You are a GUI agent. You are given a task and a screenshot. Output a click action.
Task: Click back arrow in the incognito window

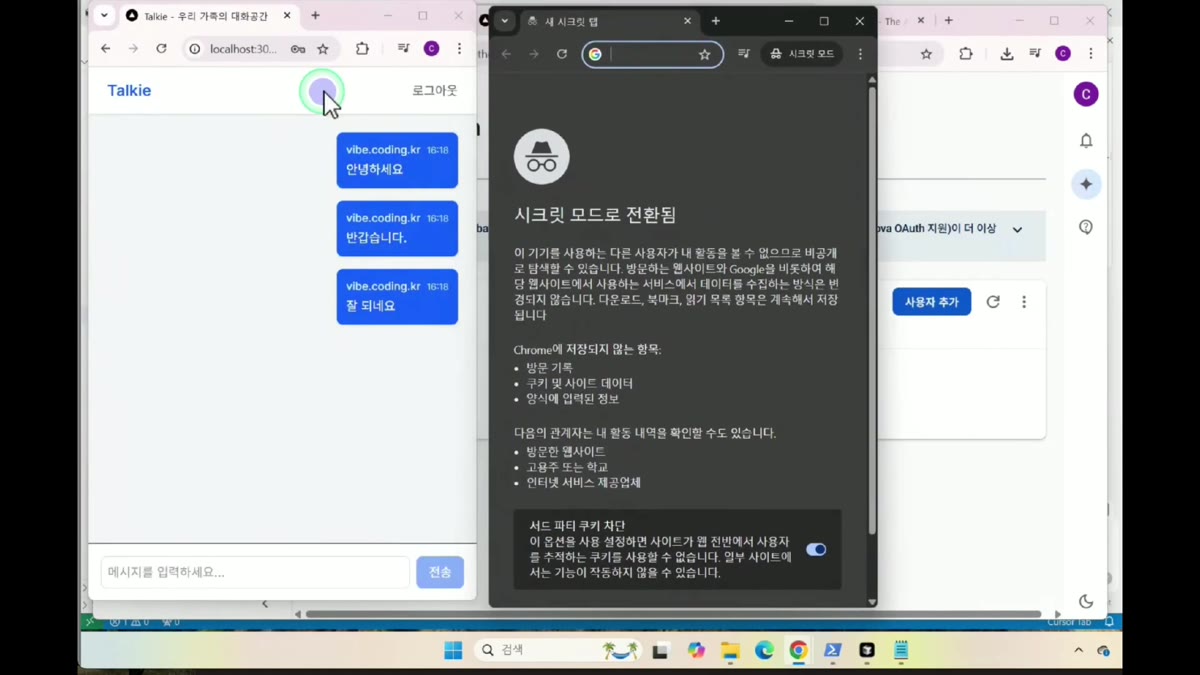click(506, 54)
